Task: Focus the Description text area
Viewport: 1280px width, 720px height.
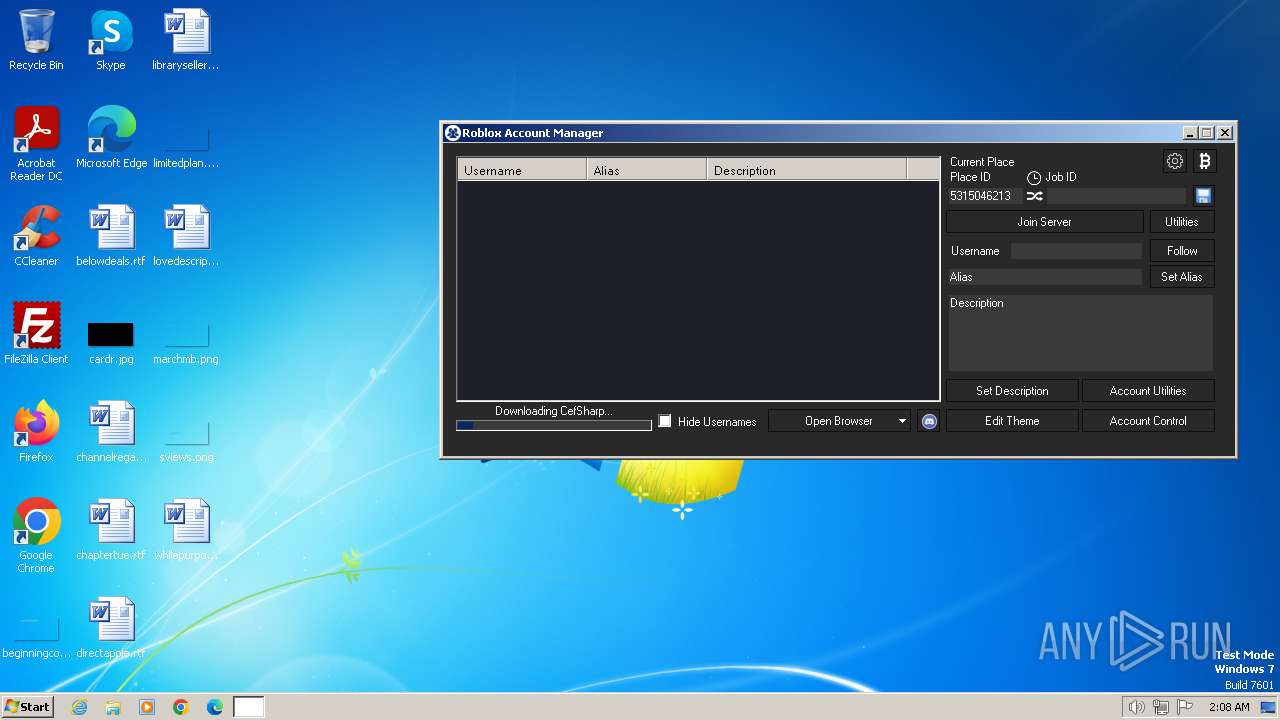Action: click(x=1080, y=333)
